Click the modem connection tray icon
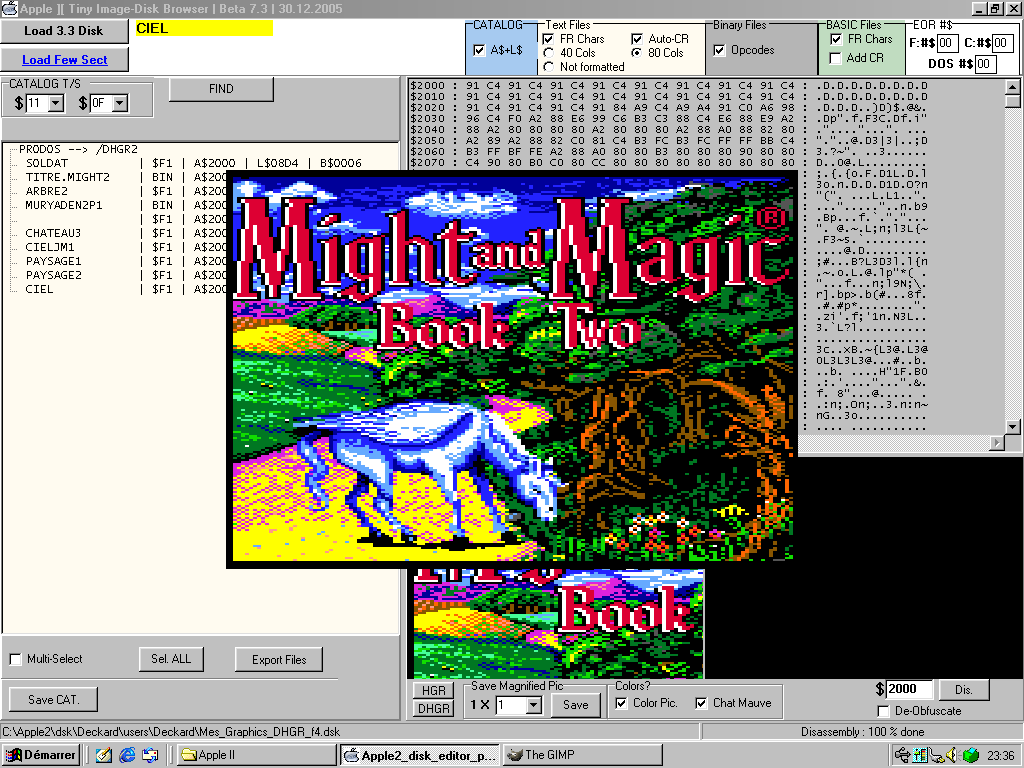The image size is (1024, 768). (937, 755)
